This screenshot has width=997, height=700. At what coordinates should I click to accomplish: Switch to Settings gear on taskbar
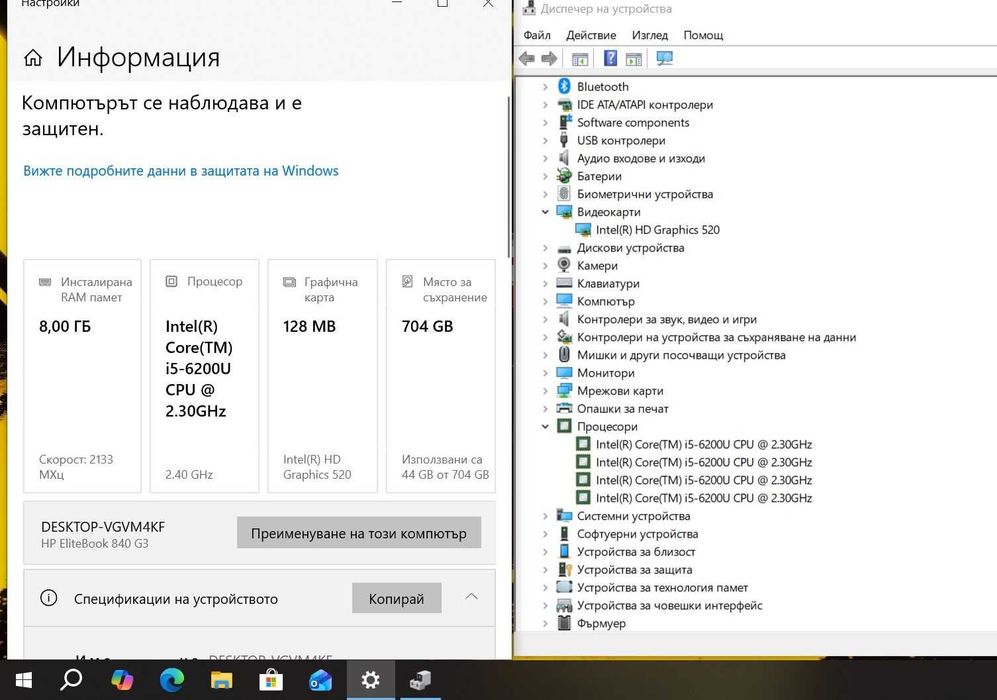pos(371,680)
